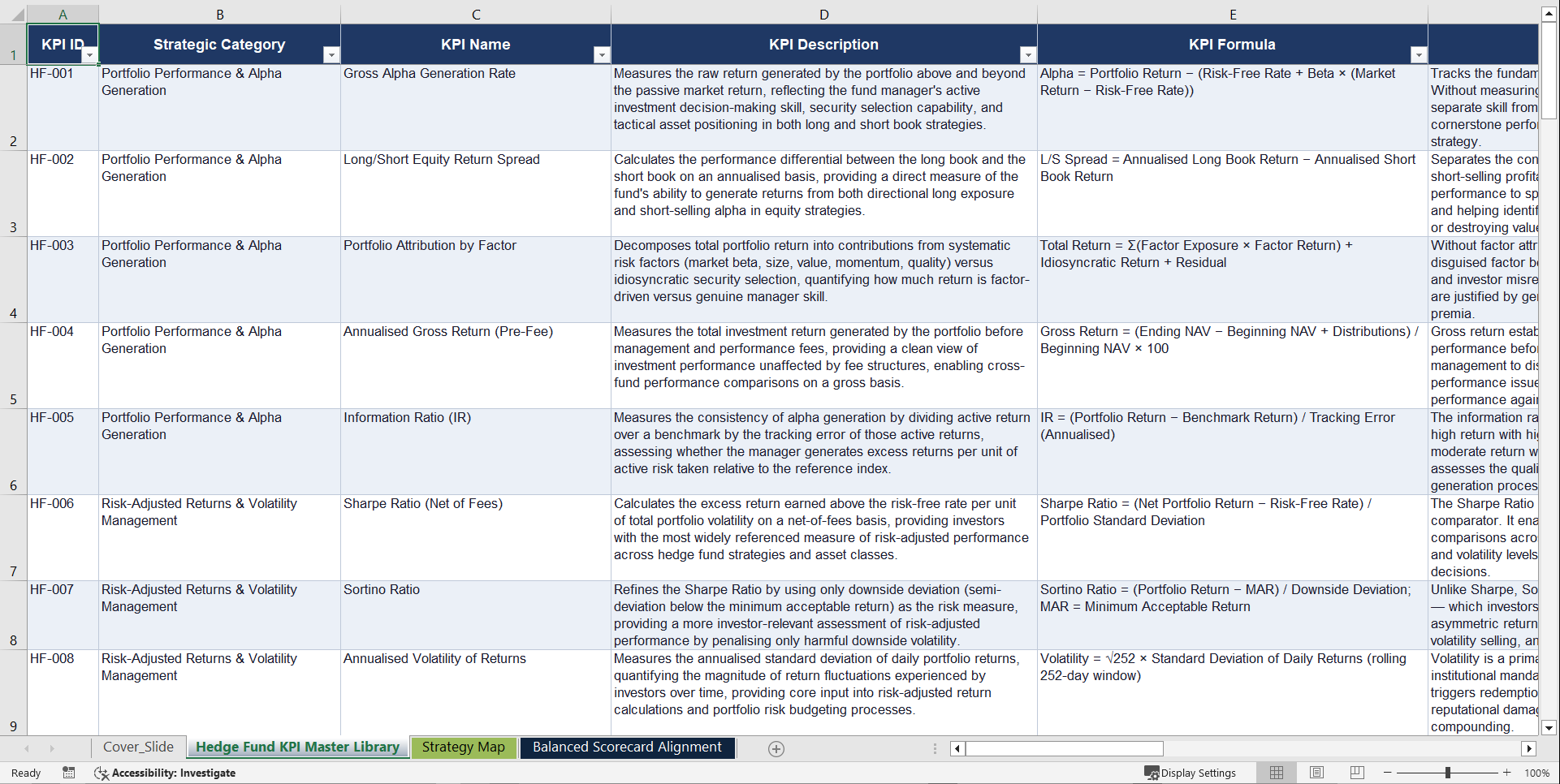
Task: Open the KPI Formula filter dropdown
Action: click(x=1419, y=55)
